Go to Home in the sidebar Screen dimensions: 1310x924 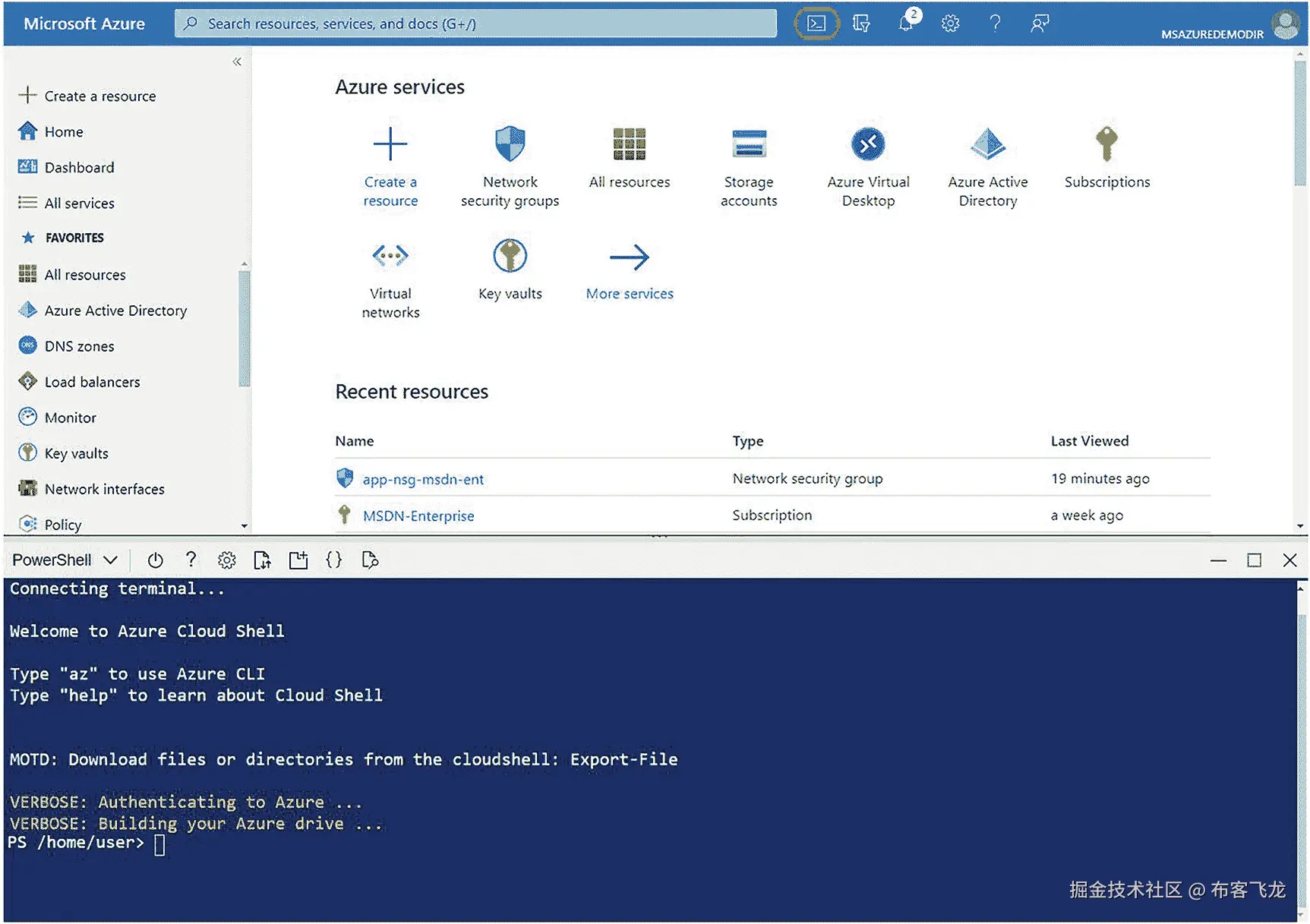click(x=51, y=131)
